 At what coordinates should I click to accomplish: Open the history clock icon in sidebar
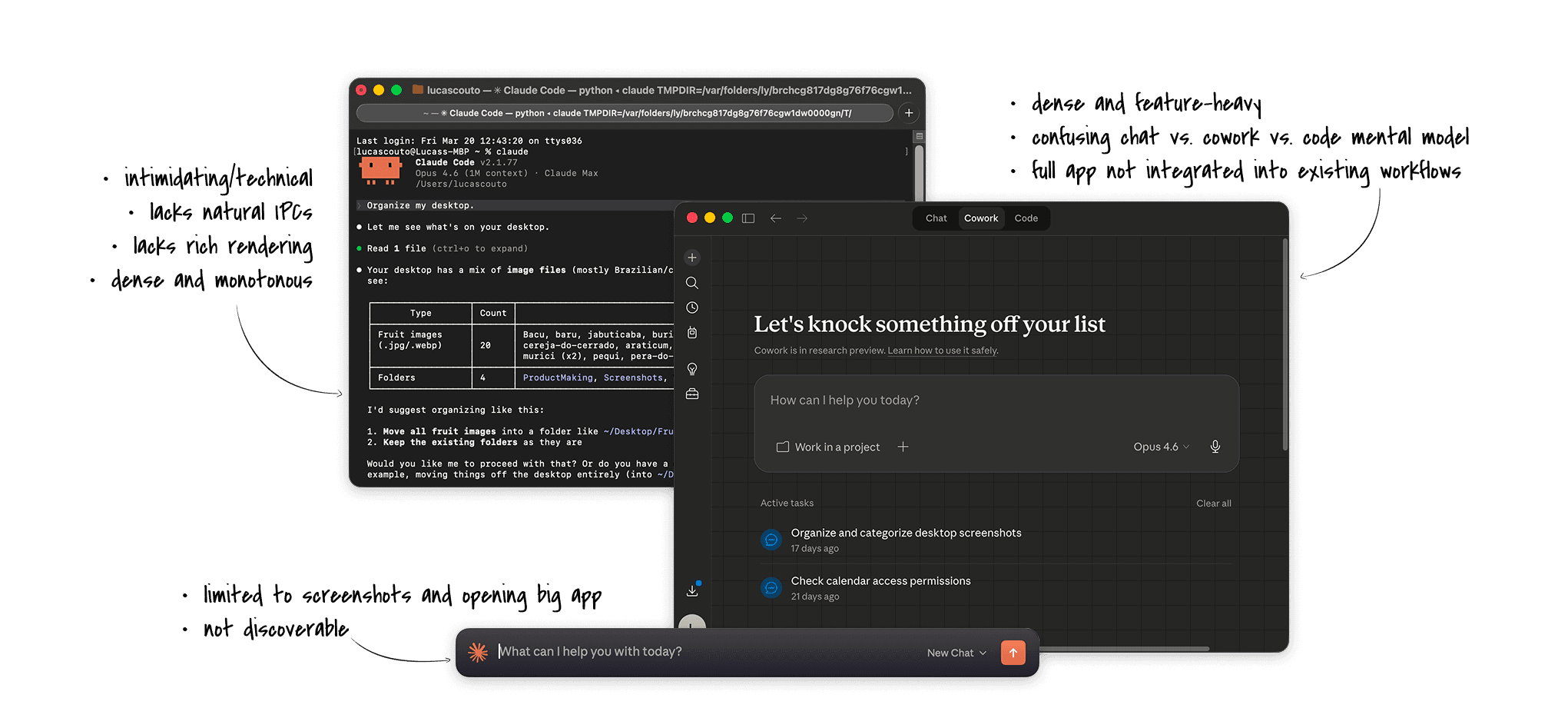[x=692, y=307]
